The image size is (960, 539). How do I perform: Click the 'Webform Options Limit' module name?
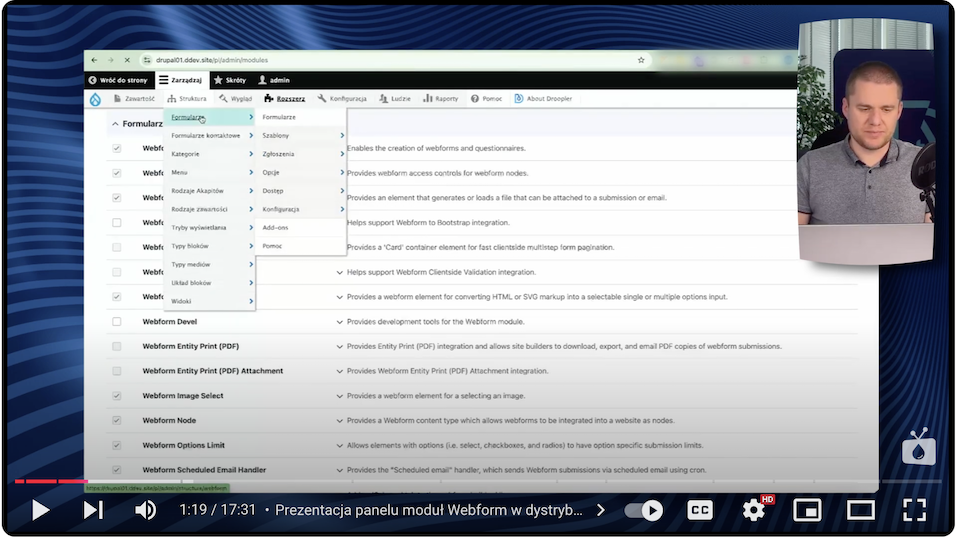(x=184, y=445)
